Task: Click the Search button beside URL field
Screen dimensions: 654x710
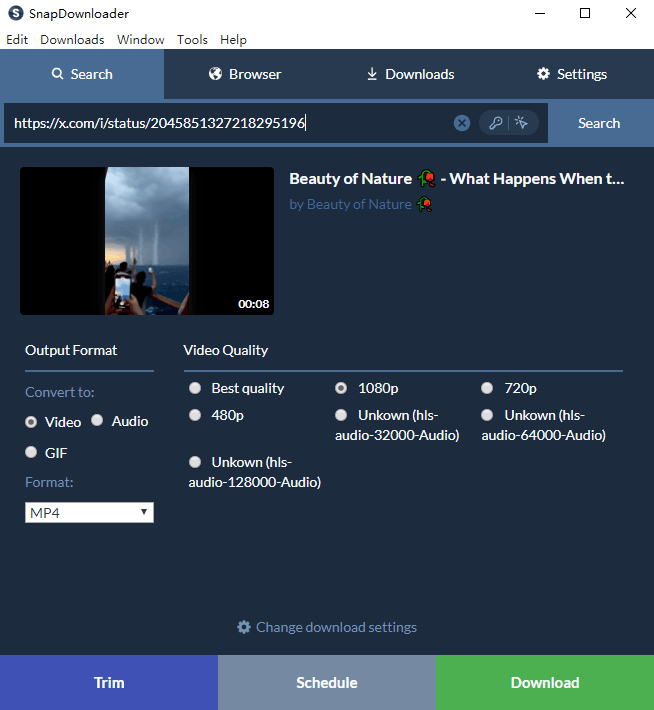Action: [599, 123]
